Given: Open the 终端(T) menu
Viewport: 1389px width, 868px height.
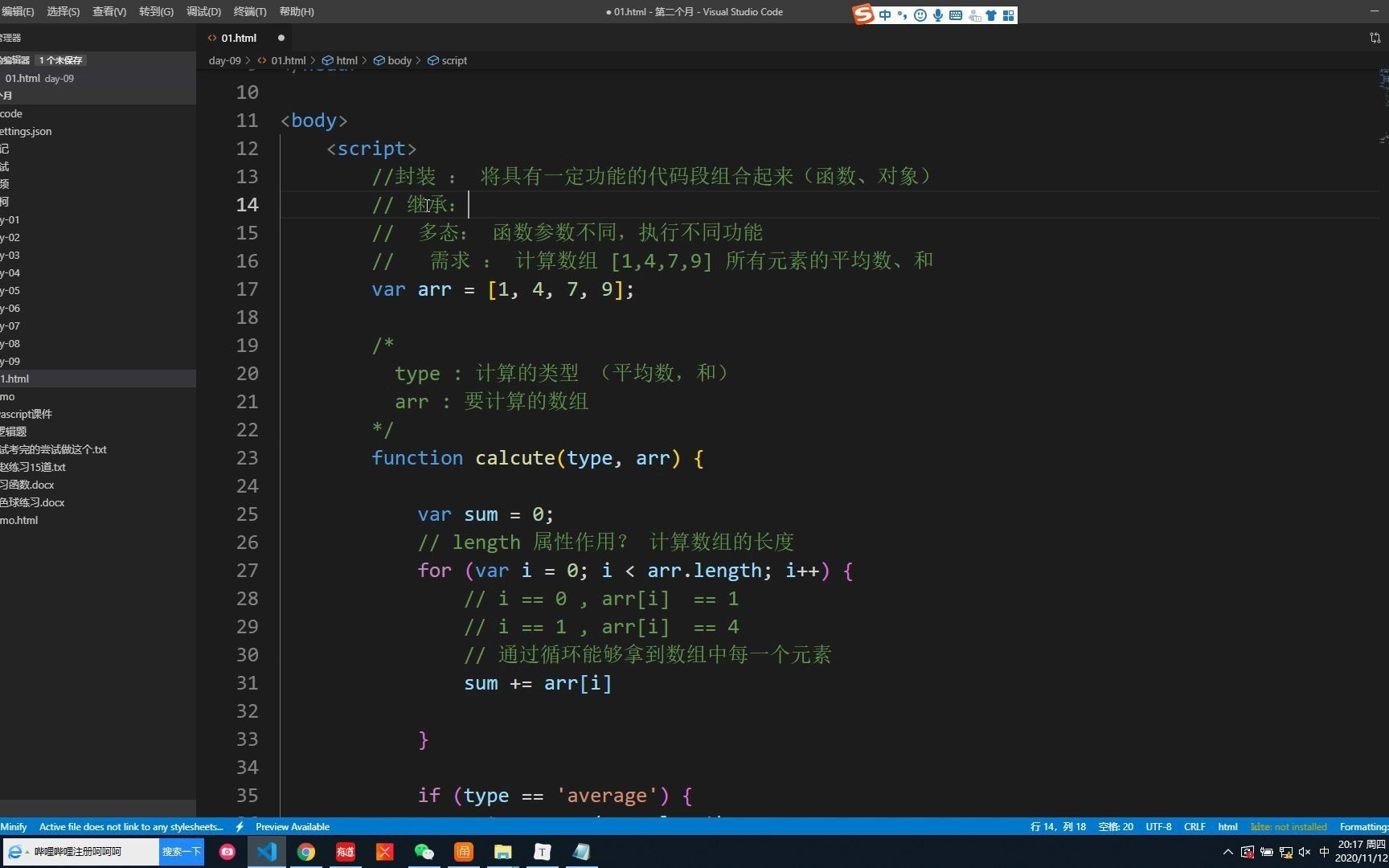Looking at the screenshot, I should [x=250, y=11].
